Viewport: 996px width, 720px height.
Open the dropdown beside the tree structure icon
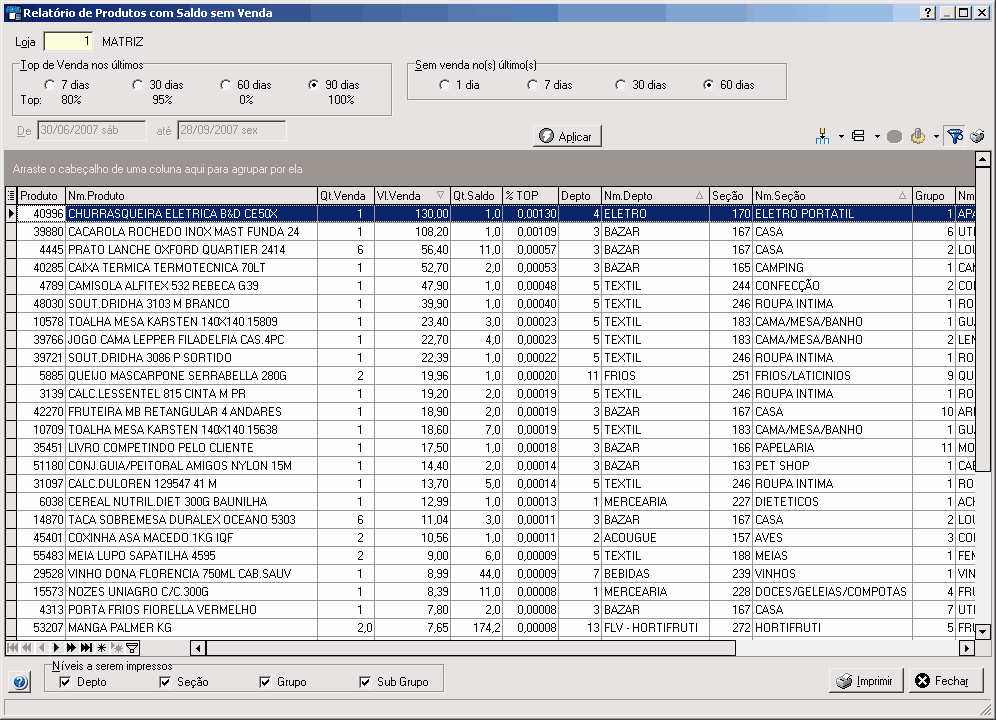point(841,137)
